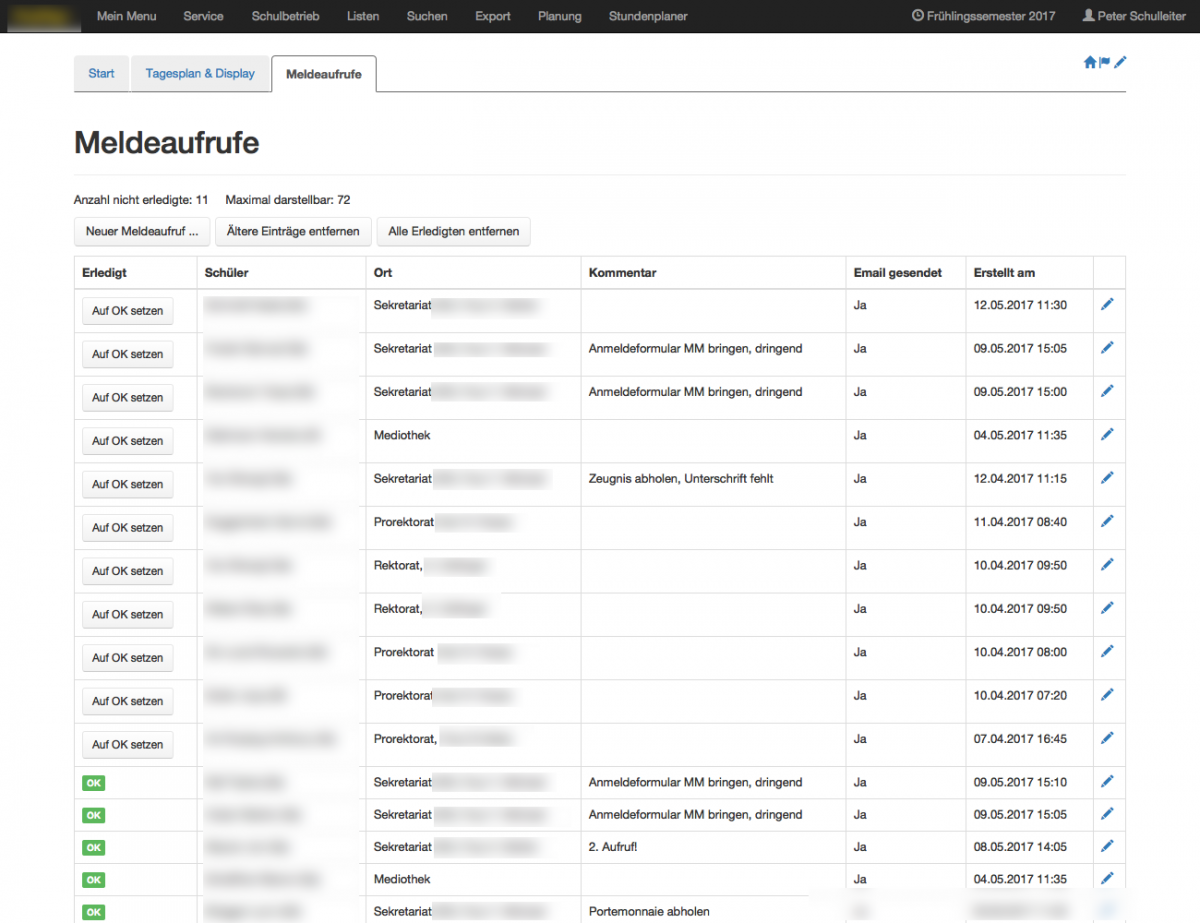Edit the Mediothek entry from 04.05.2017 11:35

(1107, 434)
